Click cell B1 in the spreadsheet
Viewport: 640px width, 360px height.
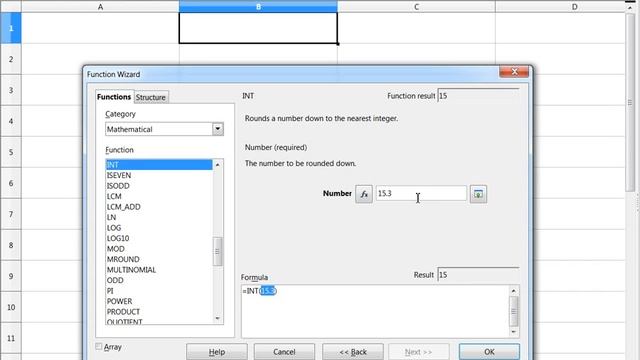pos(258,28)
